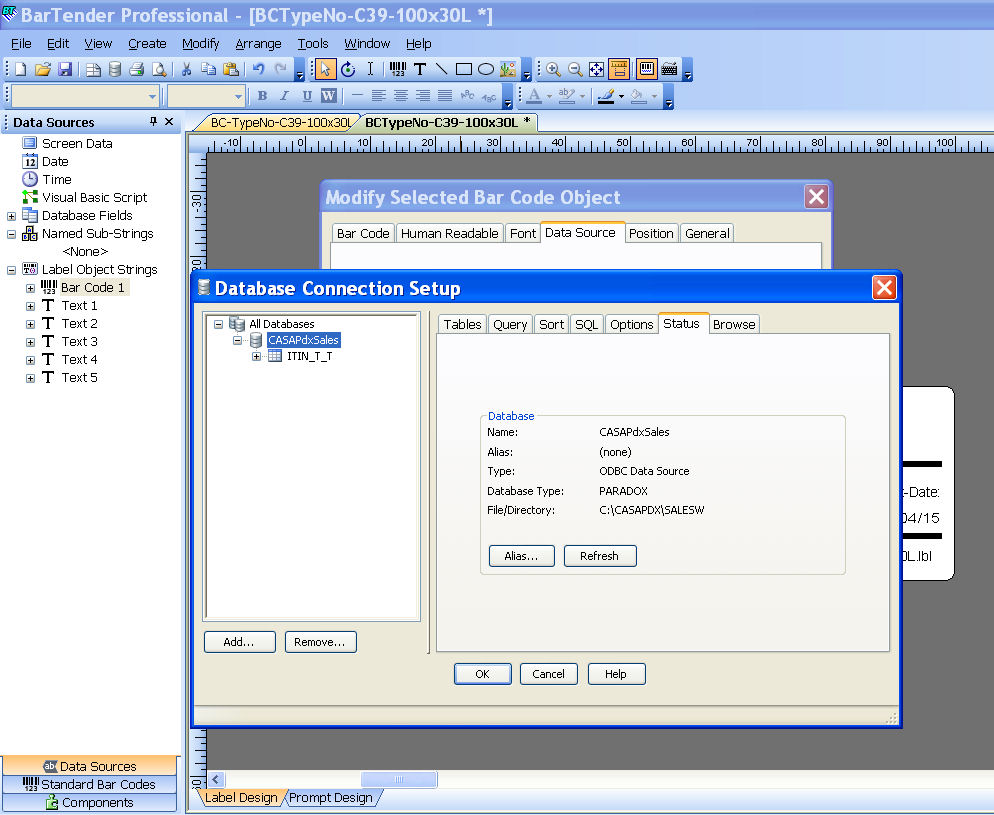The width and height of the screenshot is (994, 815).
Task: Toggle Bold formatting
Action: [262, 96]
